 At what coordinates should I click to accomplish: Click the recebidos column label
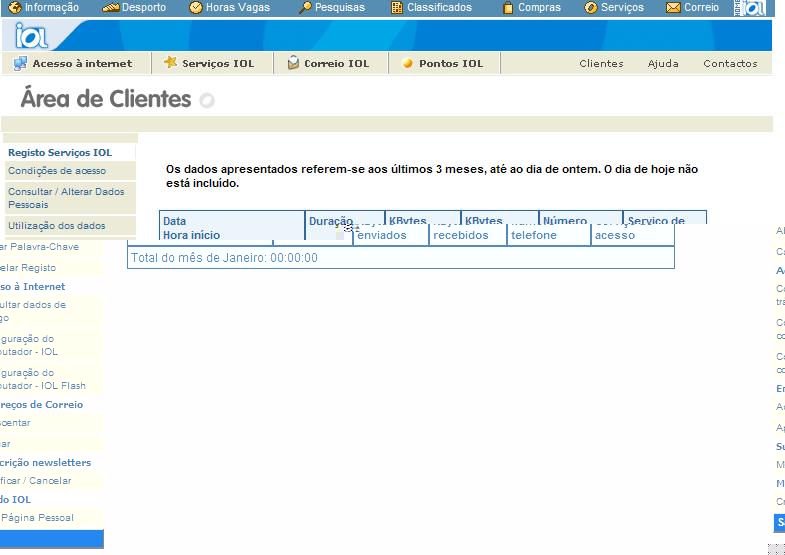(461, 235)
